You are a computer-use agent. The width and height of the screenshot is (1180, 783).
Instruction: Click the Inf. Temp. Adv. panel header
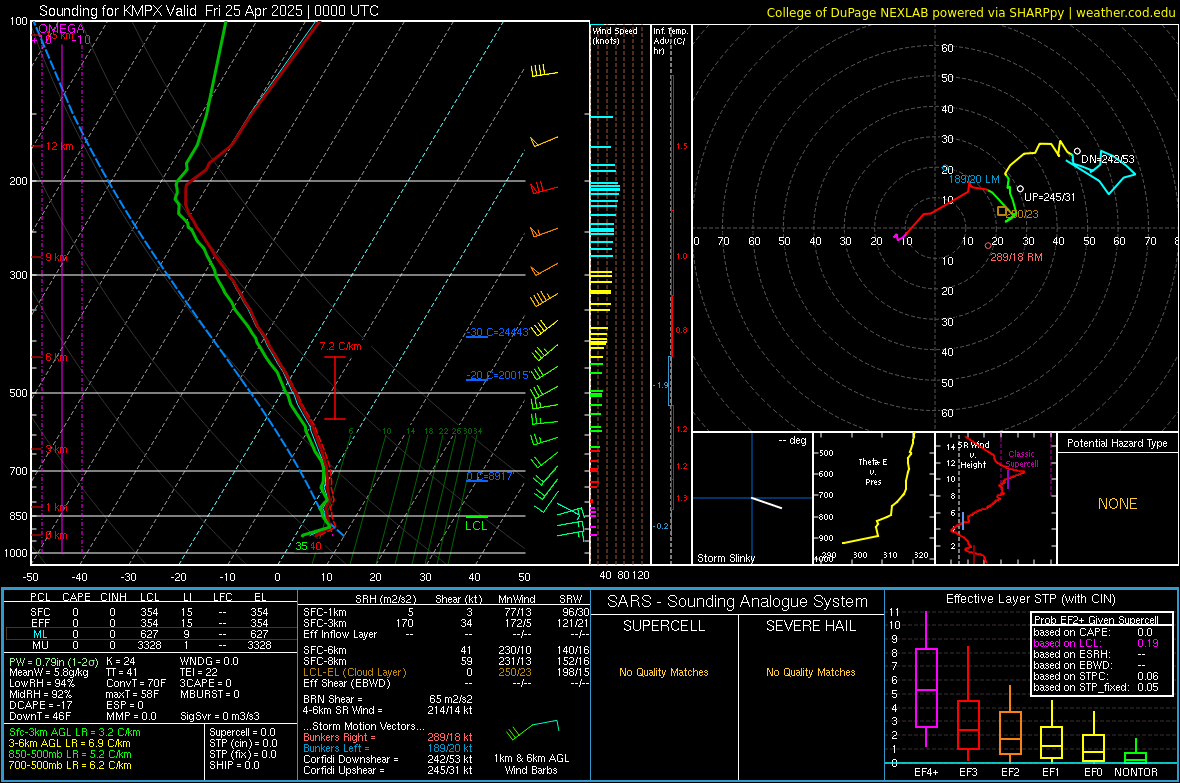point(670,41)
